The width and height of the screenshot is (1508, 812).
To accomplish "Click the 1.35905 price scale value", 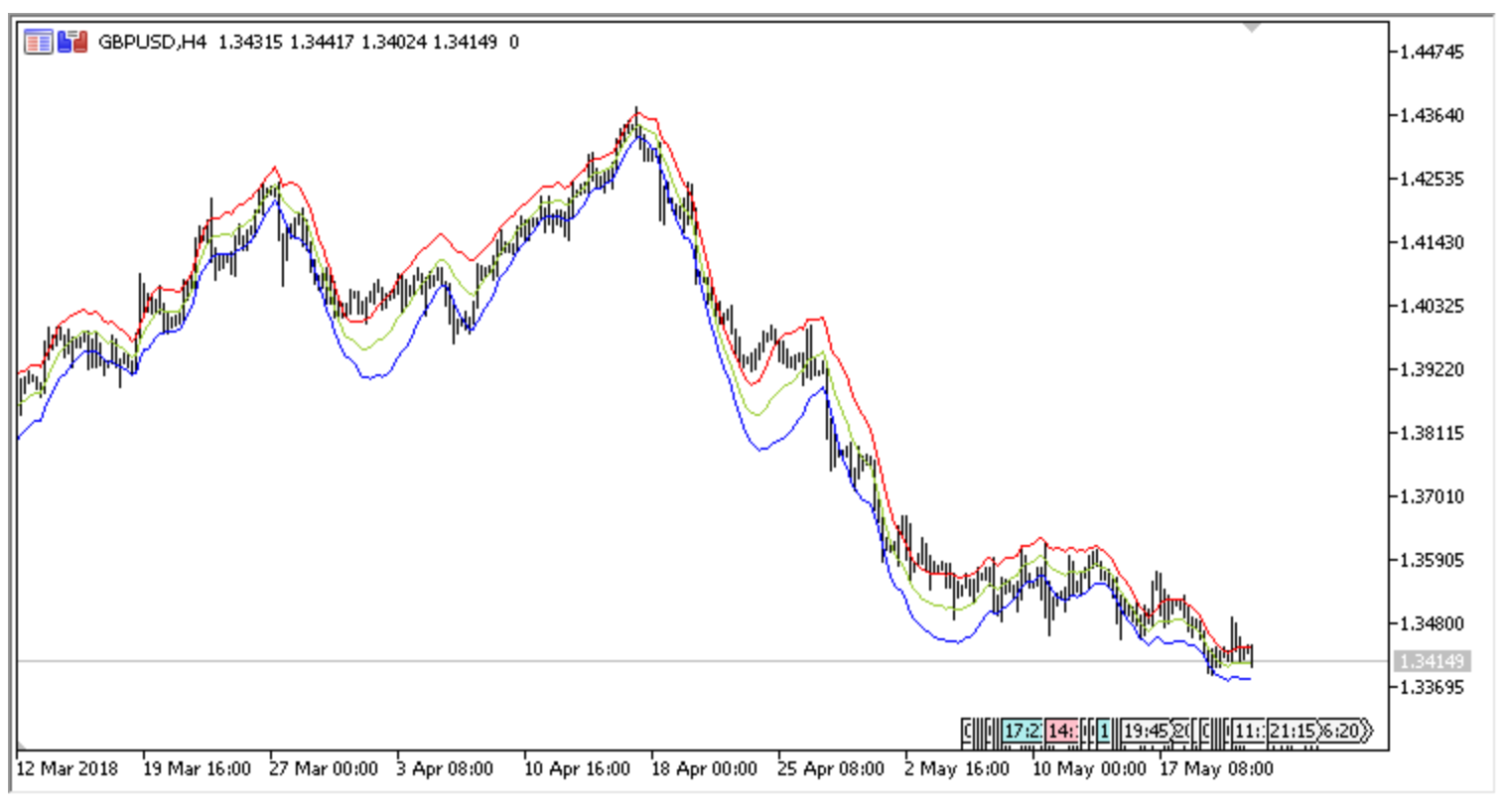I will (x=1432, y=560).
